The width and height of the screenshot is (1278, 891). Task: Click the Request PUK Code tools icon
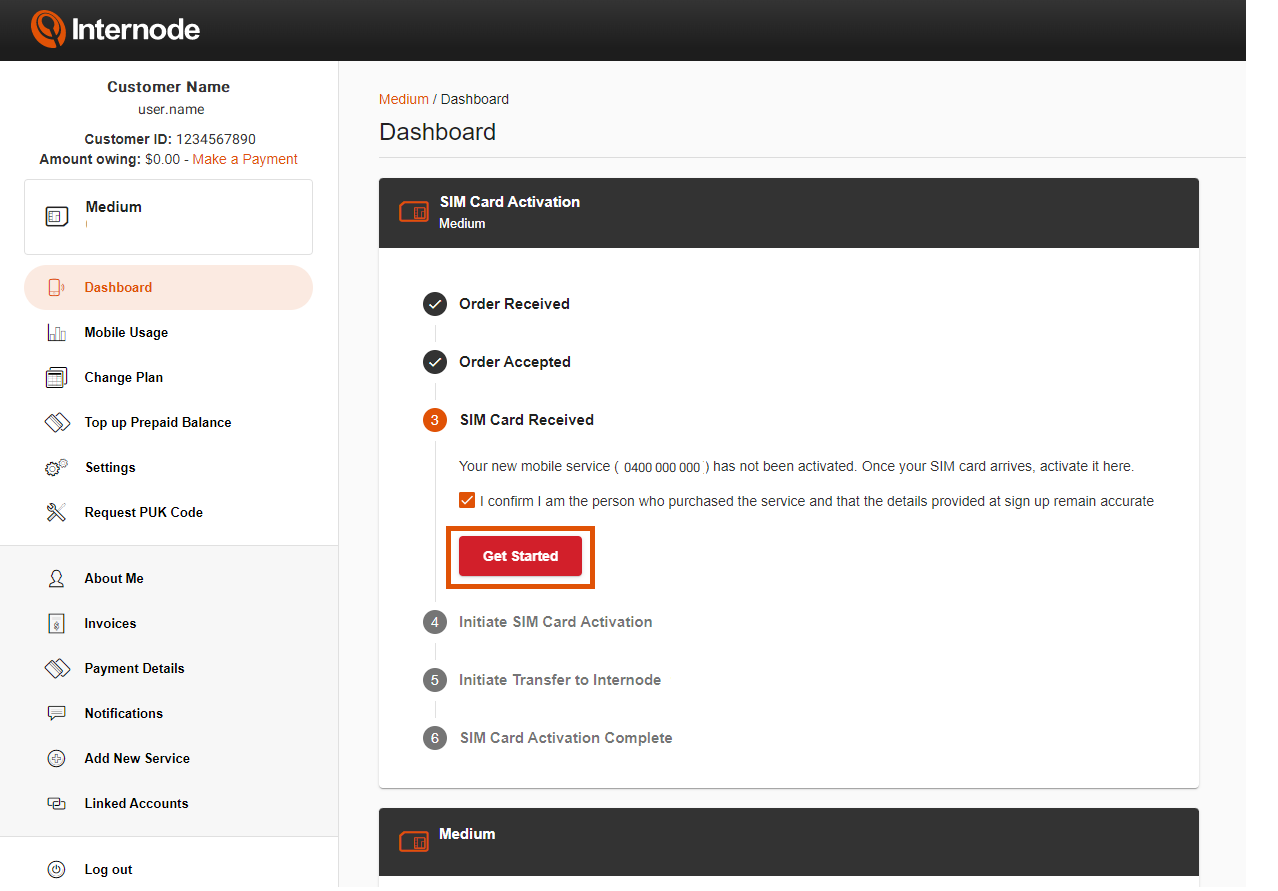coord(56,513)
